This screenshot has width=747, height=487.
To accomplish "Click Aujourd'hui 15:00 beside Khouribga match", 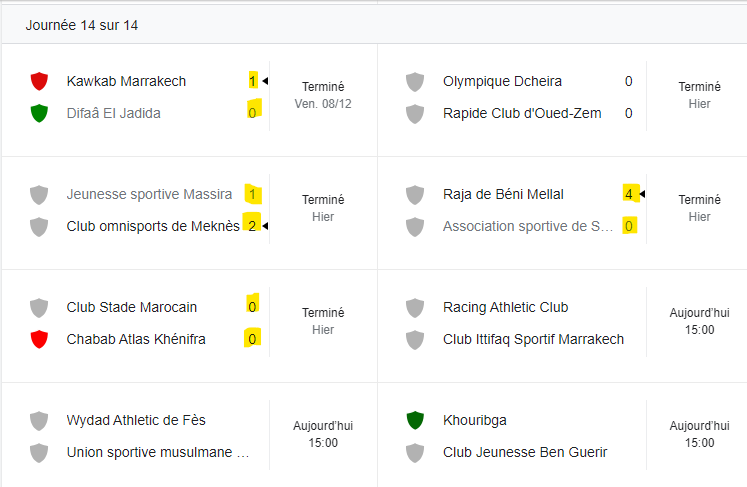I will pos(699,434).
